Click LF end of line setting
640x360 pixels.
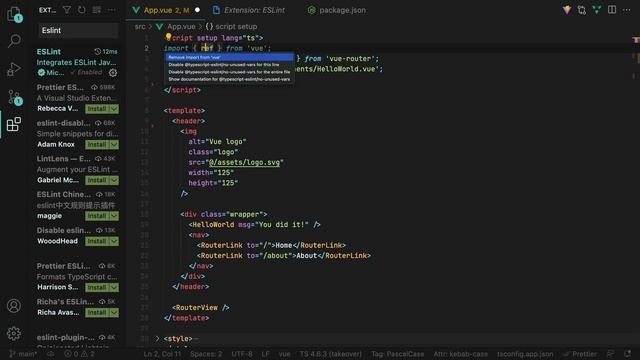pyautogui.click(x=266, y=354)
